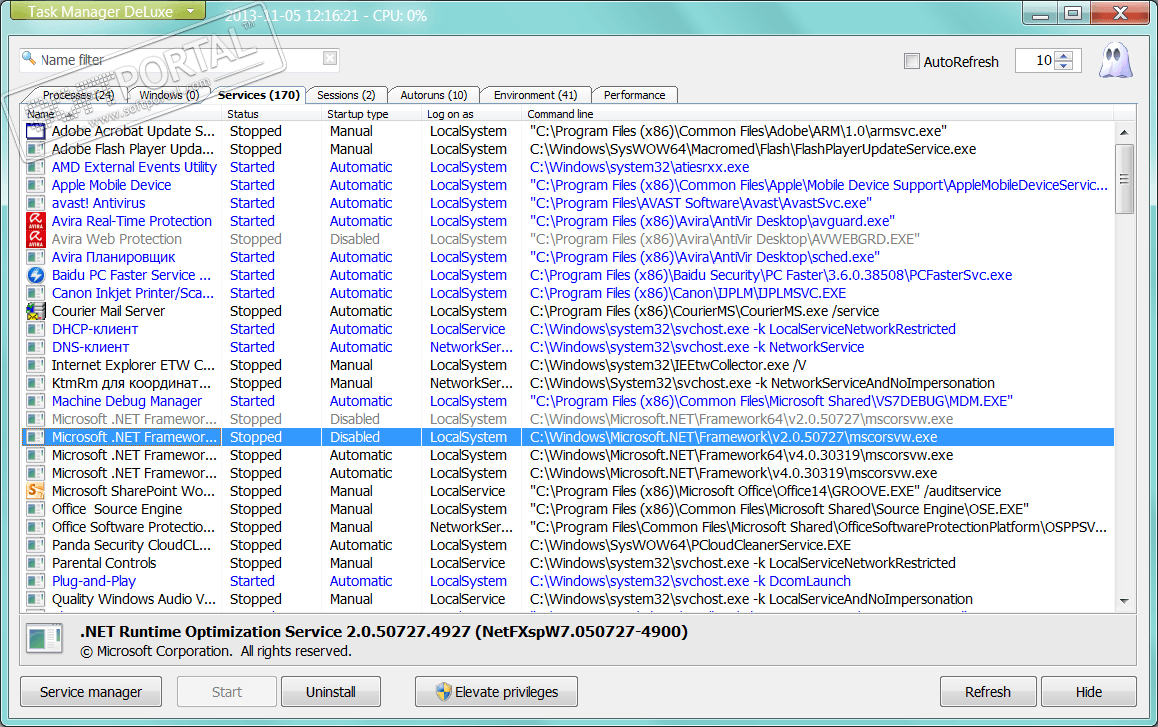Click the Avira Web Protection service icon
Screen dimensions: 1158x727
coord(35,239)
